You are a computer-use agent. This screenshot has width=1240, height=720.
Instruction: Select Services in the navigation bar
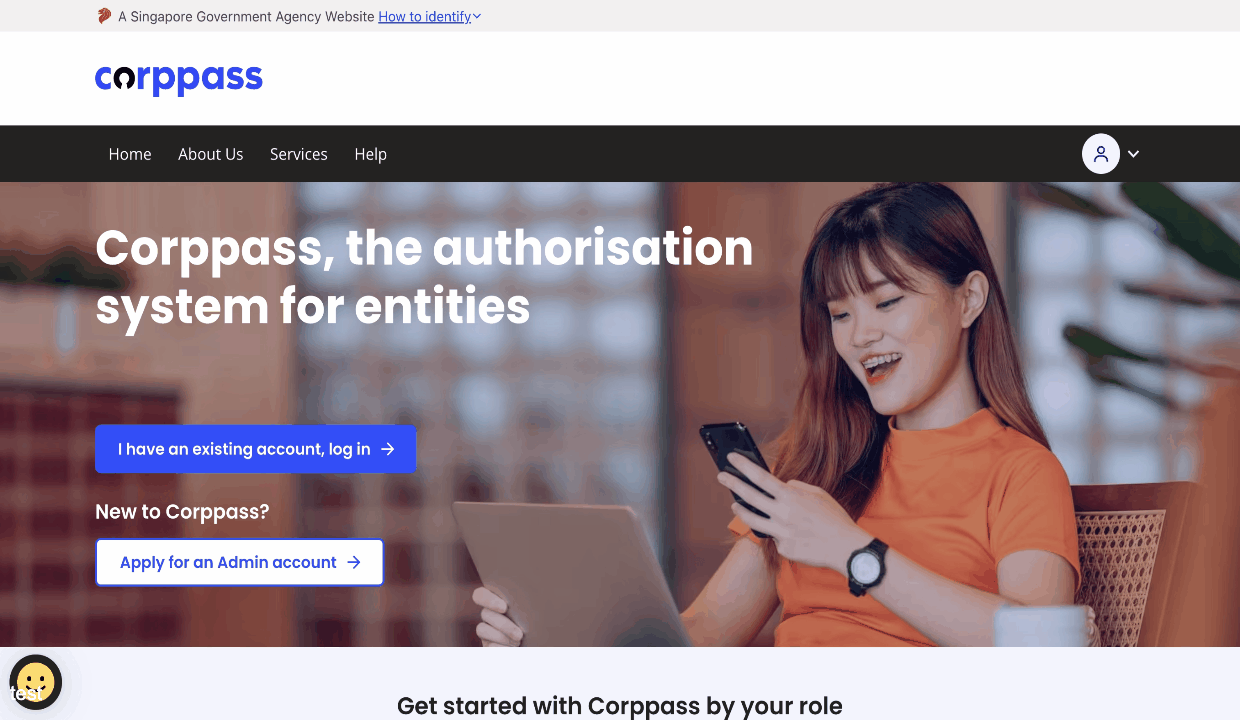(299, 154)
